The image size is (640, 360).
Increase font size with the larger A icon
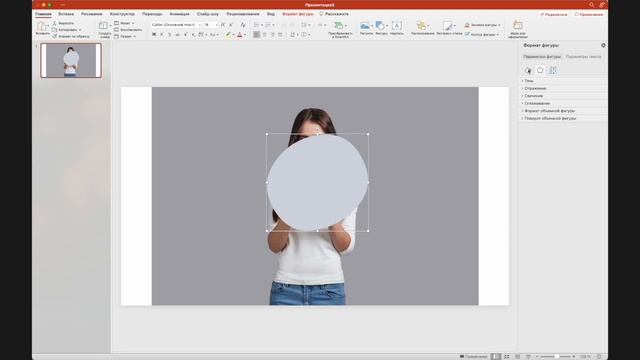pos(223,25)
